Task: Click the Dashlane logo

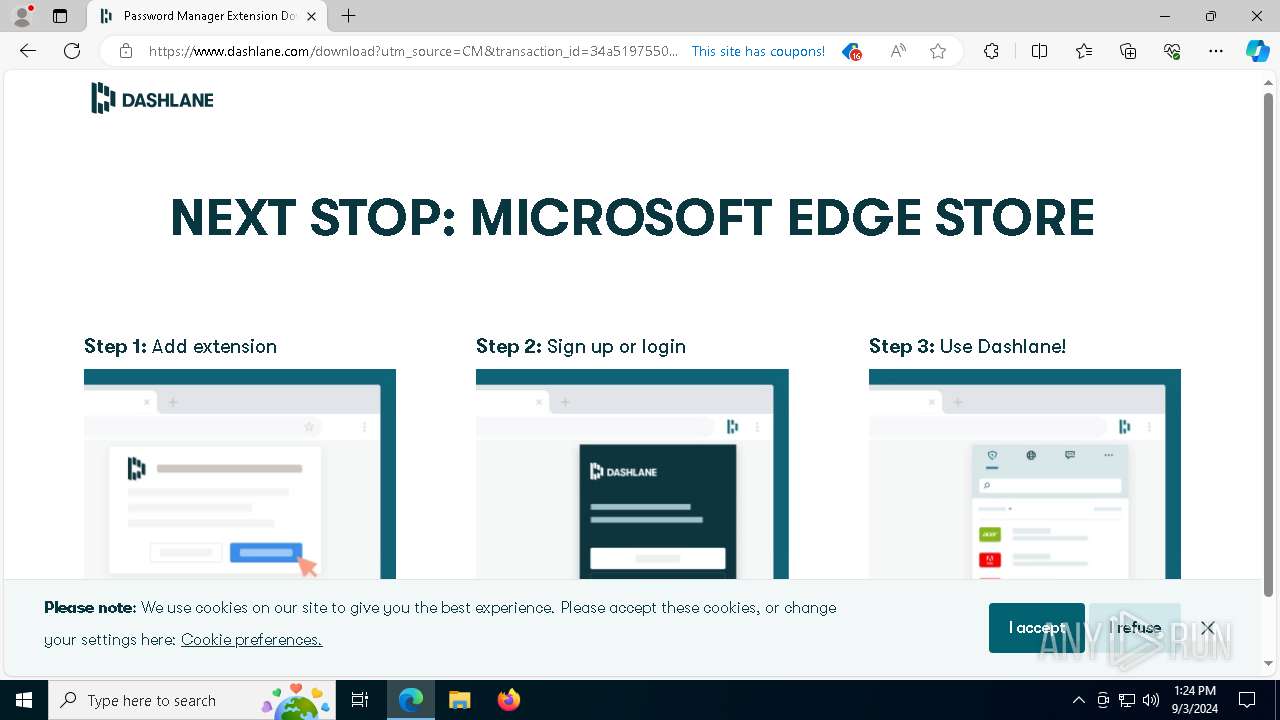Action: 152,98
